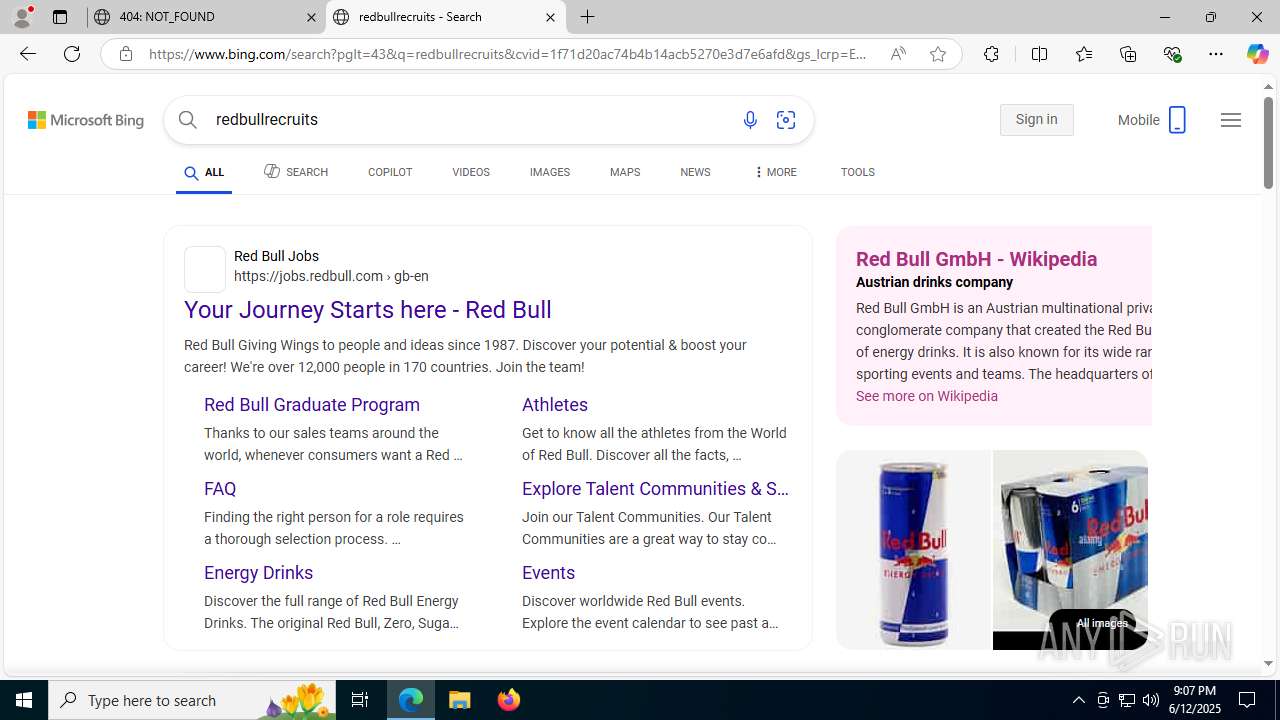The width and height of the screenshot is (1280, 720).
Task: Click the browser address bar URL
Action: pyautogui.click(x=508, y=54)
